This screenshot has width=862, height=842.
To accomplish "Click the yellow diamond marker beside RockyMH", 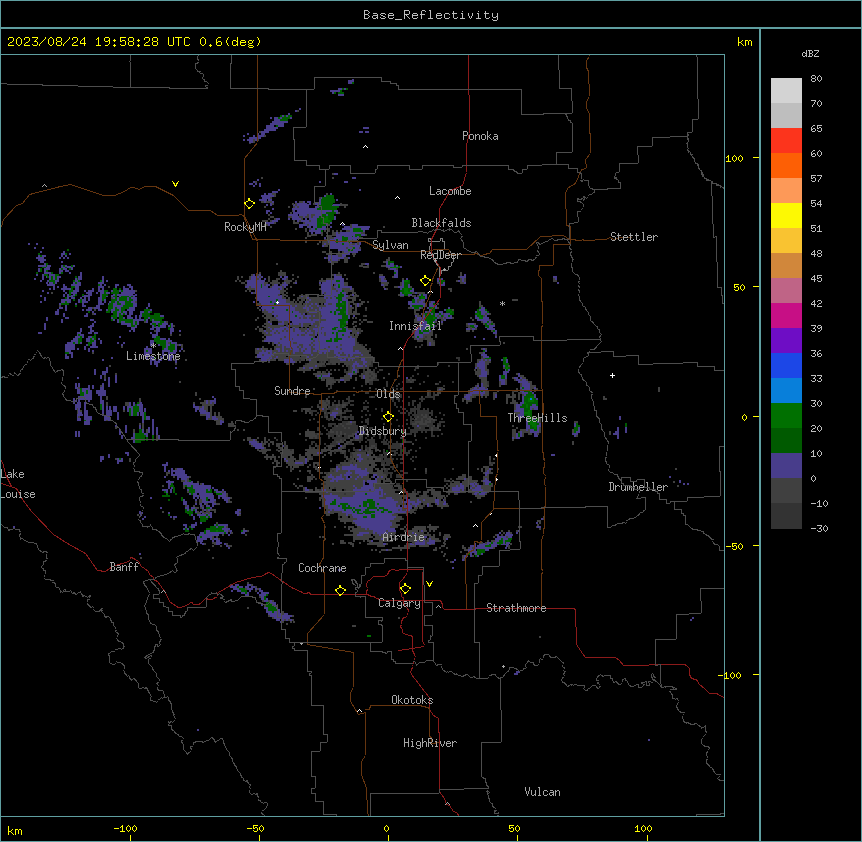I will coord(250,204).
